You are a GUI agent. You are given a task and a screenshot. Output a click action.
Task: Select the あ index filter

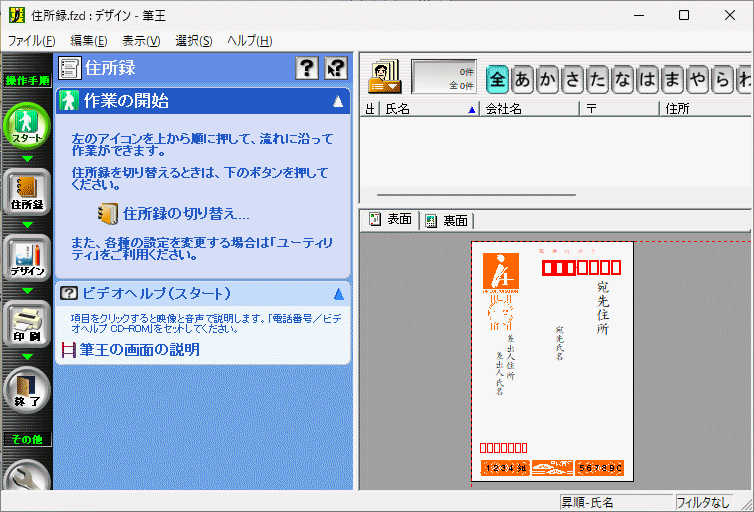point(523,79)
